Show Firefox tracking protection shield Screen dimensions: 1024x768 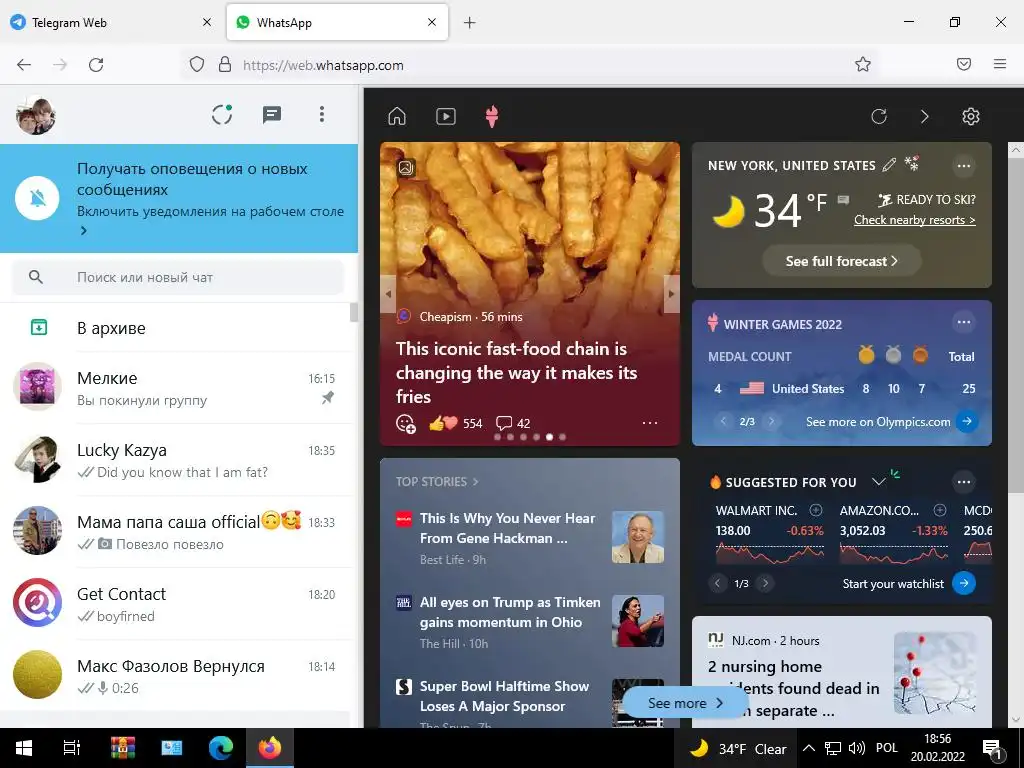(197, 64)
